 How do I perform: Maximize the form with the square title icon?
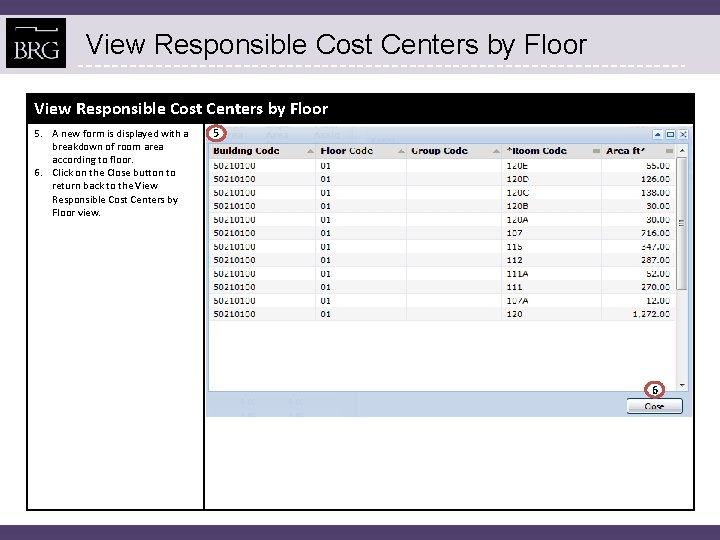[x=670, y=135]
